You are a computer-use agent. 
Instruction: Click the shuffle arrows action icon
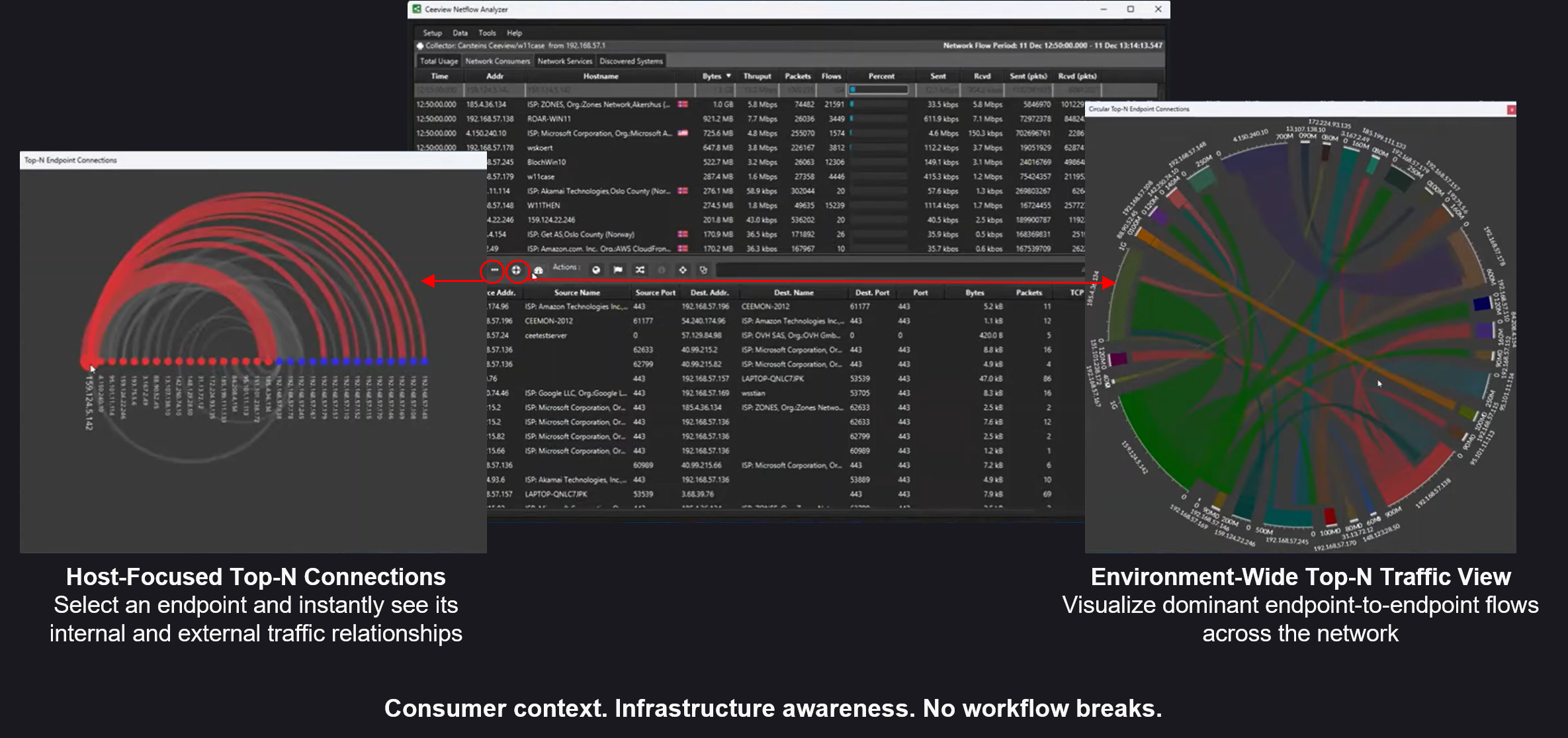click(x=640, y=270)
